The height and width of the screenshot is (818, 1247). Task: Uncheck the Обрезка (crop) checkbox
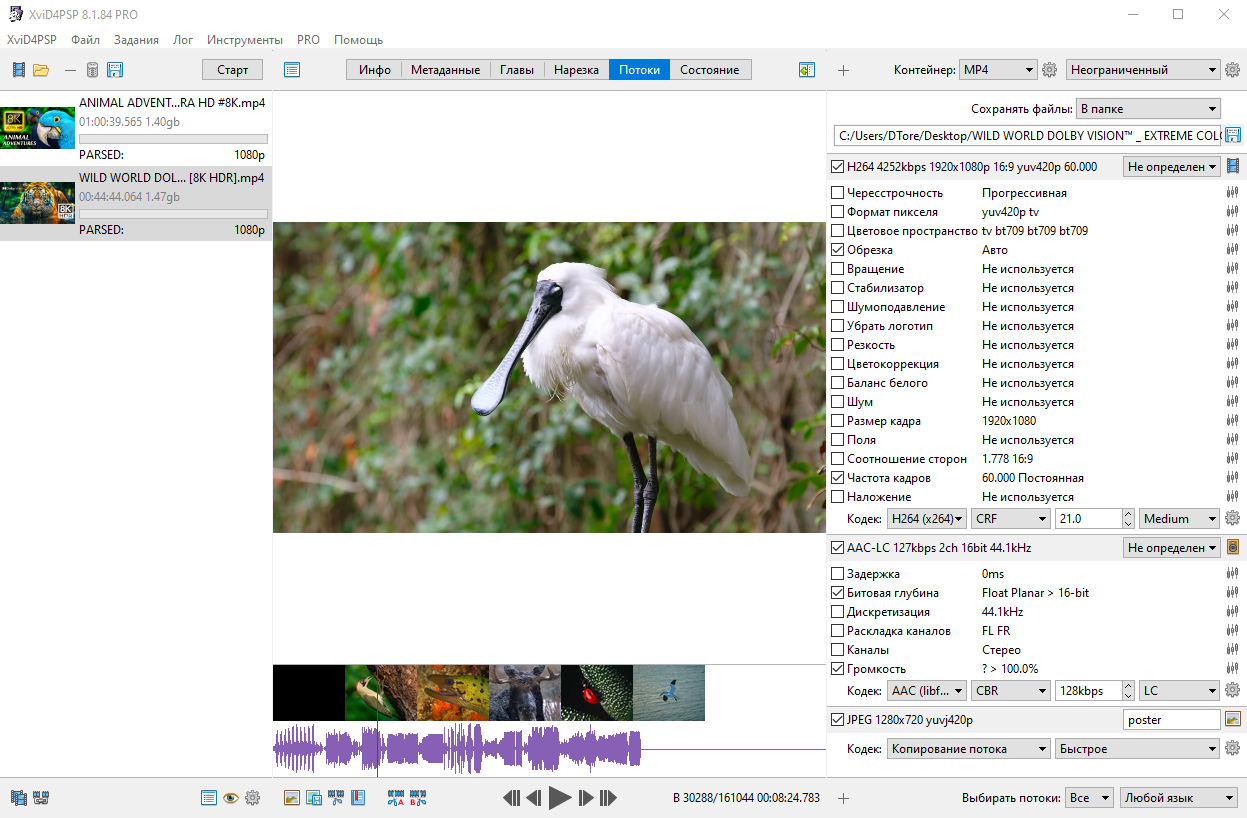pyautogui.click(x=838, y=250)
